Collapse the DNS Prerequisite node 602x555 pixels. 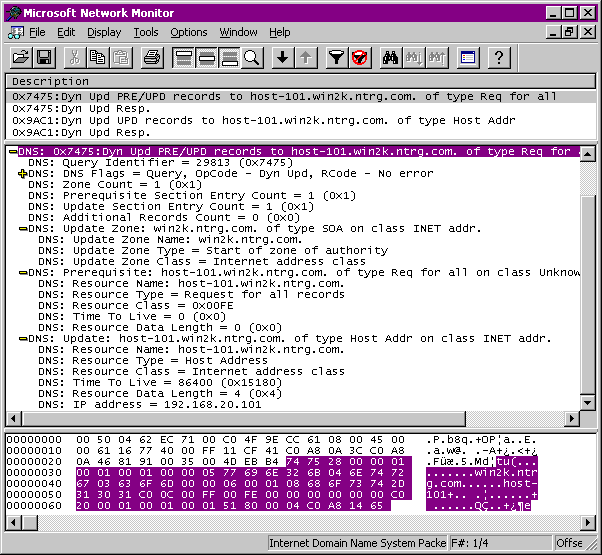pos(22,271)
